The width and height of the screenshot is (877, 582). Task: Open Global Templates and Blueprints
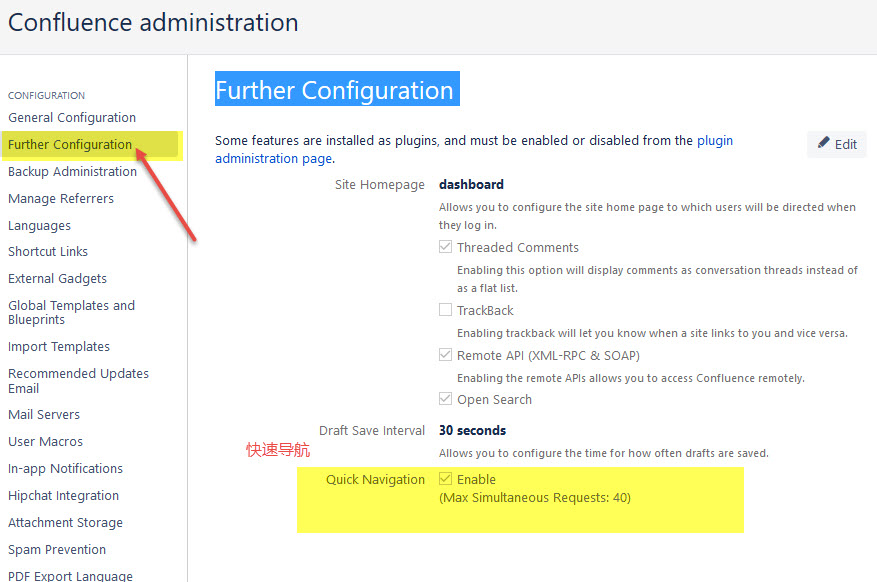[71, 313]
